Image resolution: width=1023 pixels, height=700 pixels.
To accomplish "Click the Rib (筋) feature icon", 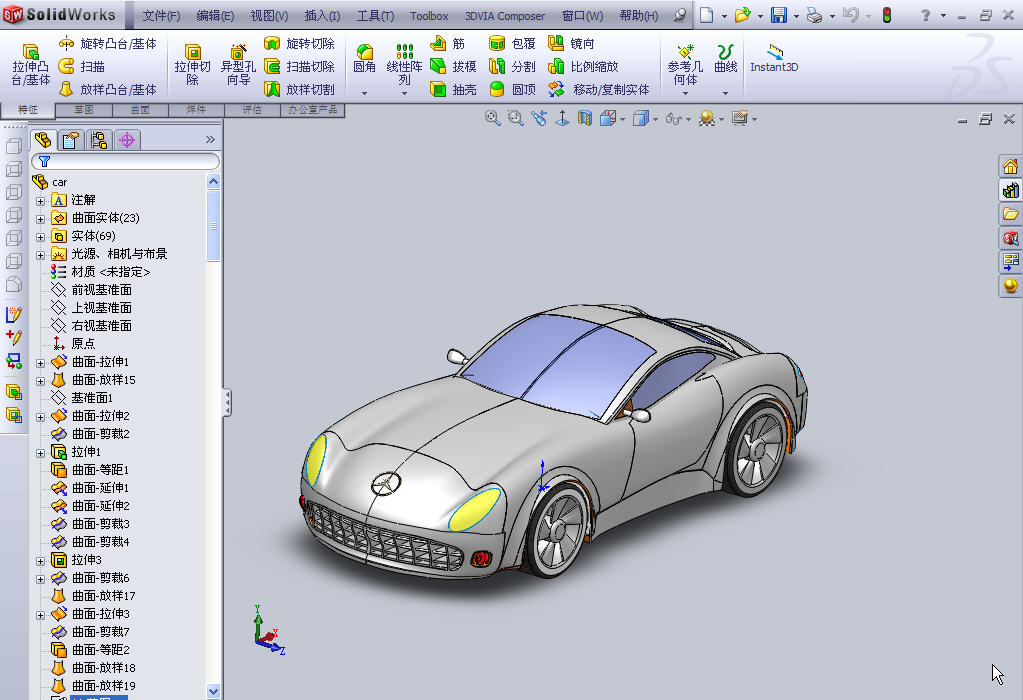I will point(438,44).
